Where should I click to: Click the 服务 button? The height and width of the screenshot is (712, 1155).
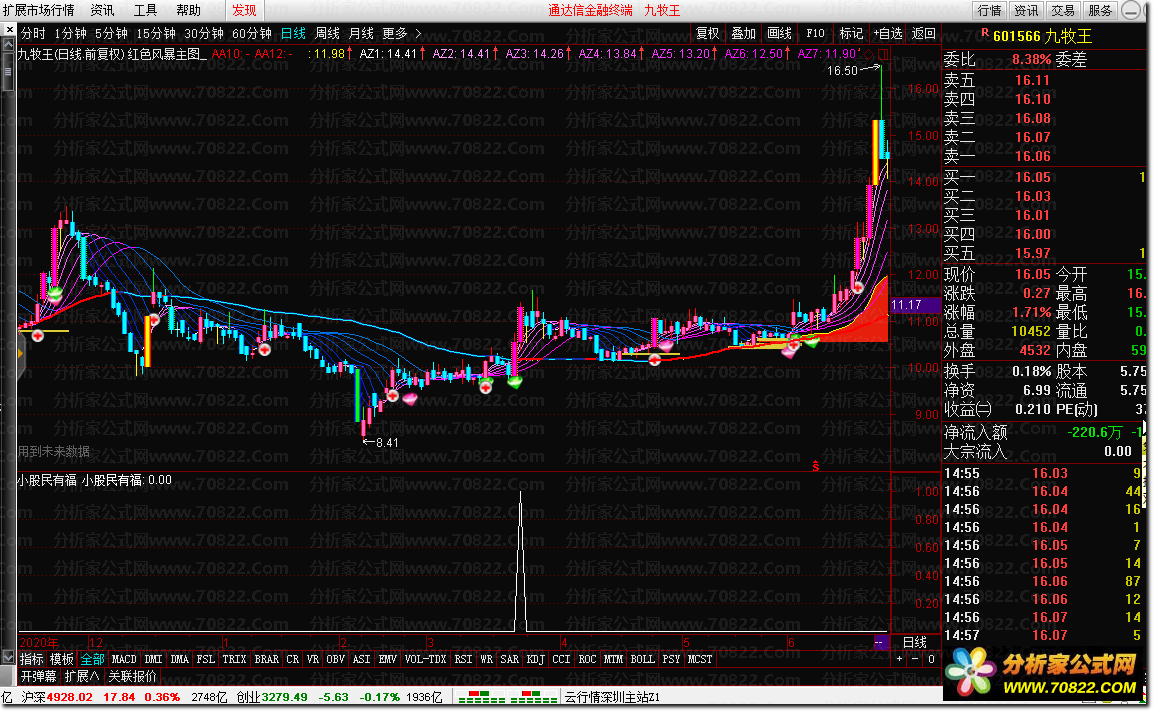click(x=1100, y=10)
